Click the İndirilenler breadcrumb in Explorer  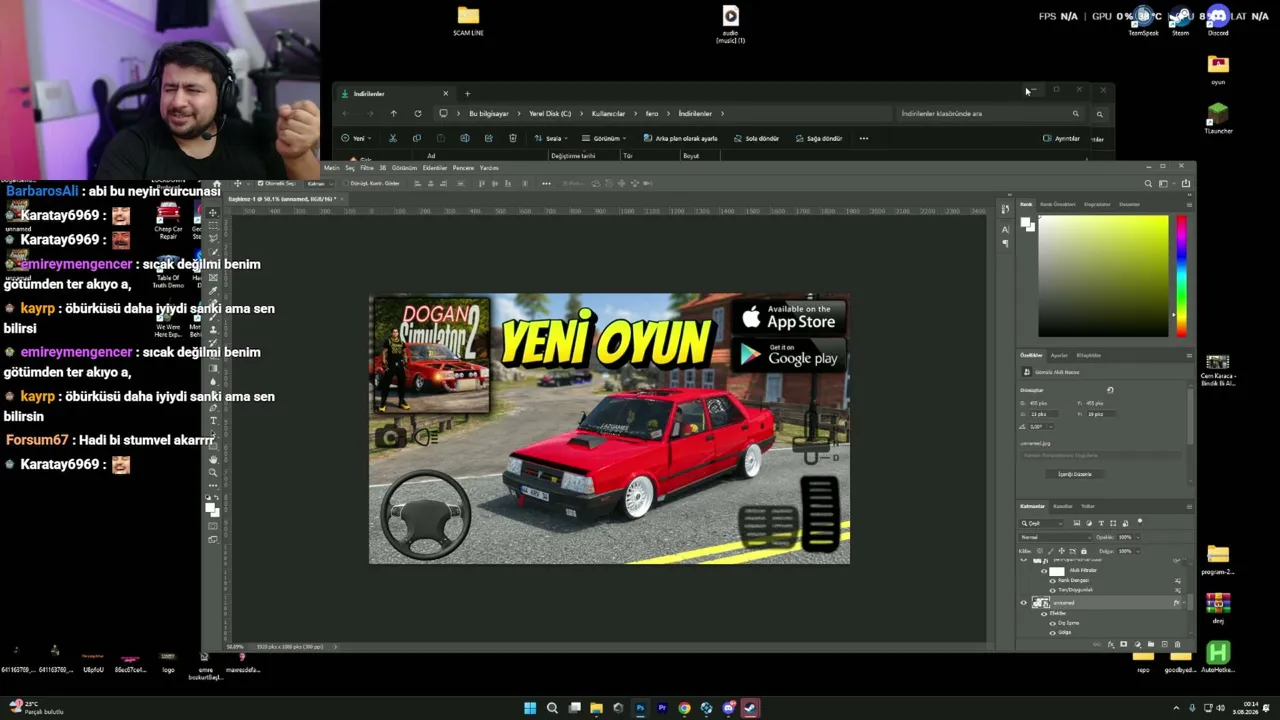[695, 114]
